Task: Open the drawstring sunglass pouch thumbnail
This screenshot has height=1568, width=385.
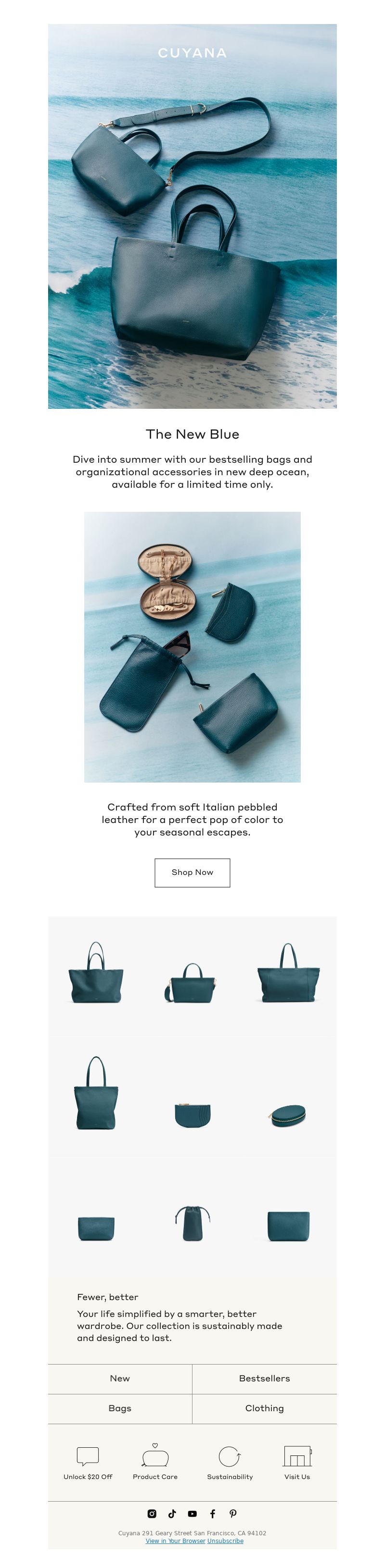Action: (192, 1223)
